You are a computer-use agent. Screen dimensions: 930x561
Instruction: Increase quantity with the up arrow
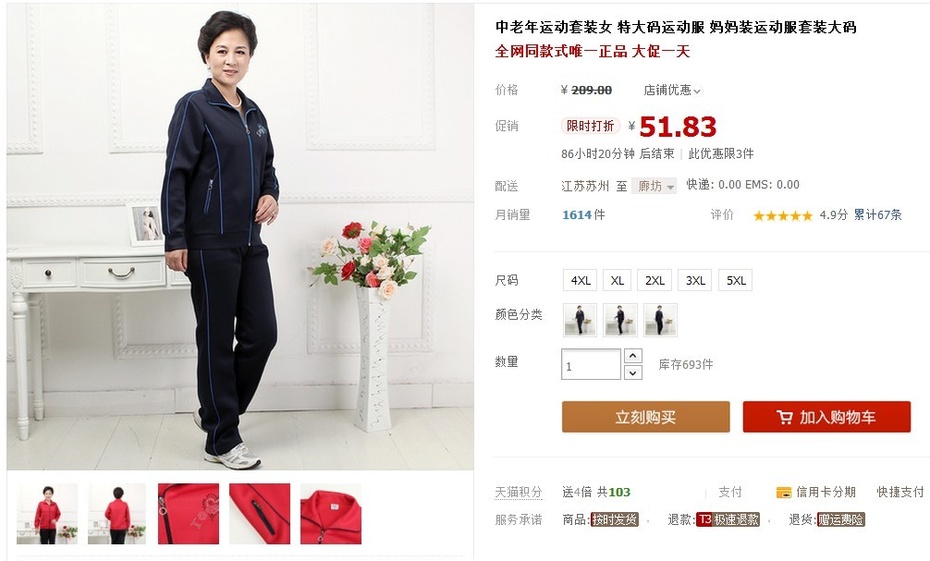[x=633, y=356]
